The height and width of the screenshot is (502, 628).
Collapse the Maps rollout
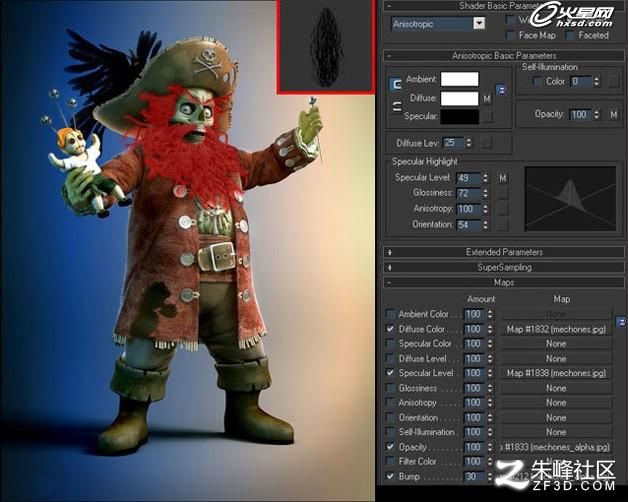pyautogui.click(x=504, y=282)
